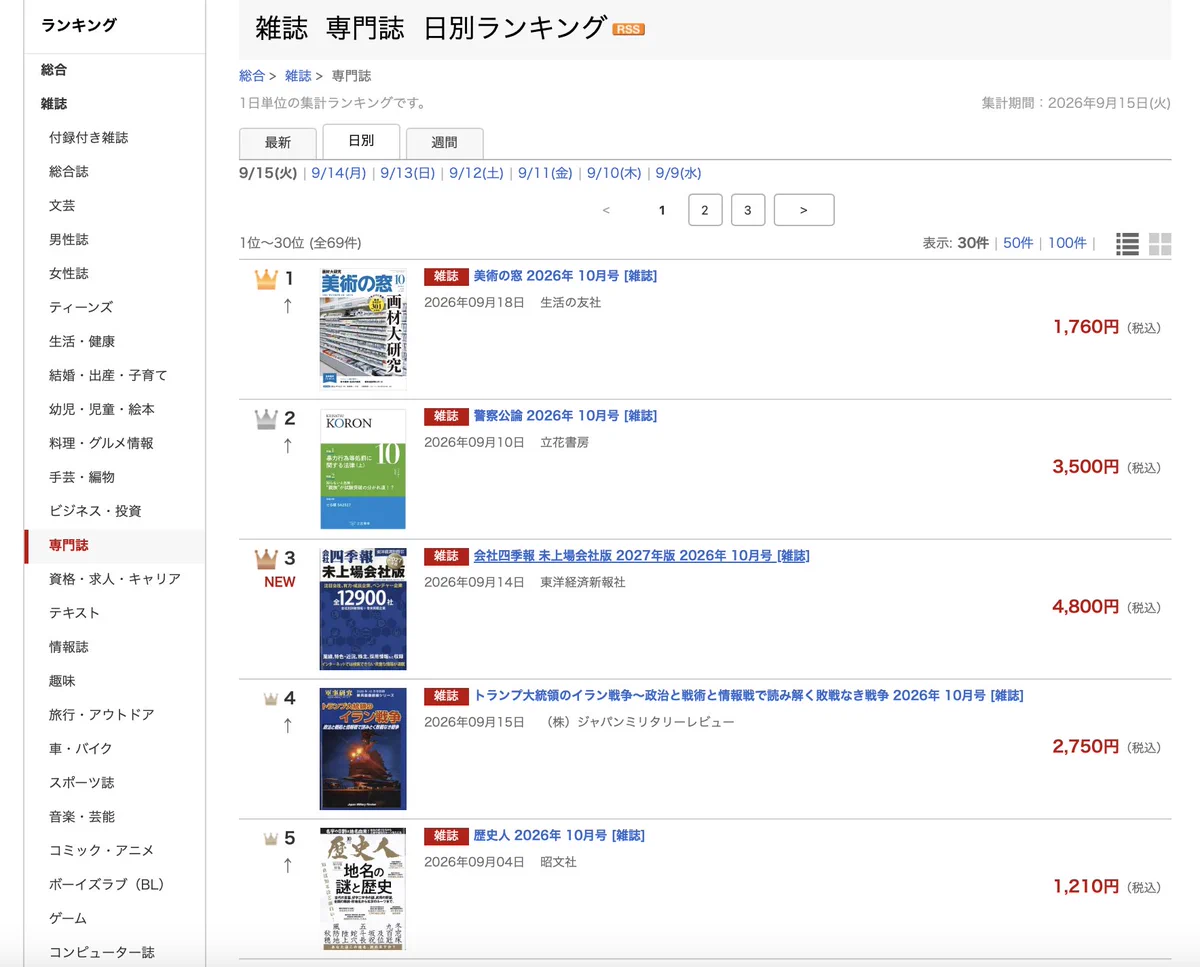Open ティーンズ category

click(81, 308)
